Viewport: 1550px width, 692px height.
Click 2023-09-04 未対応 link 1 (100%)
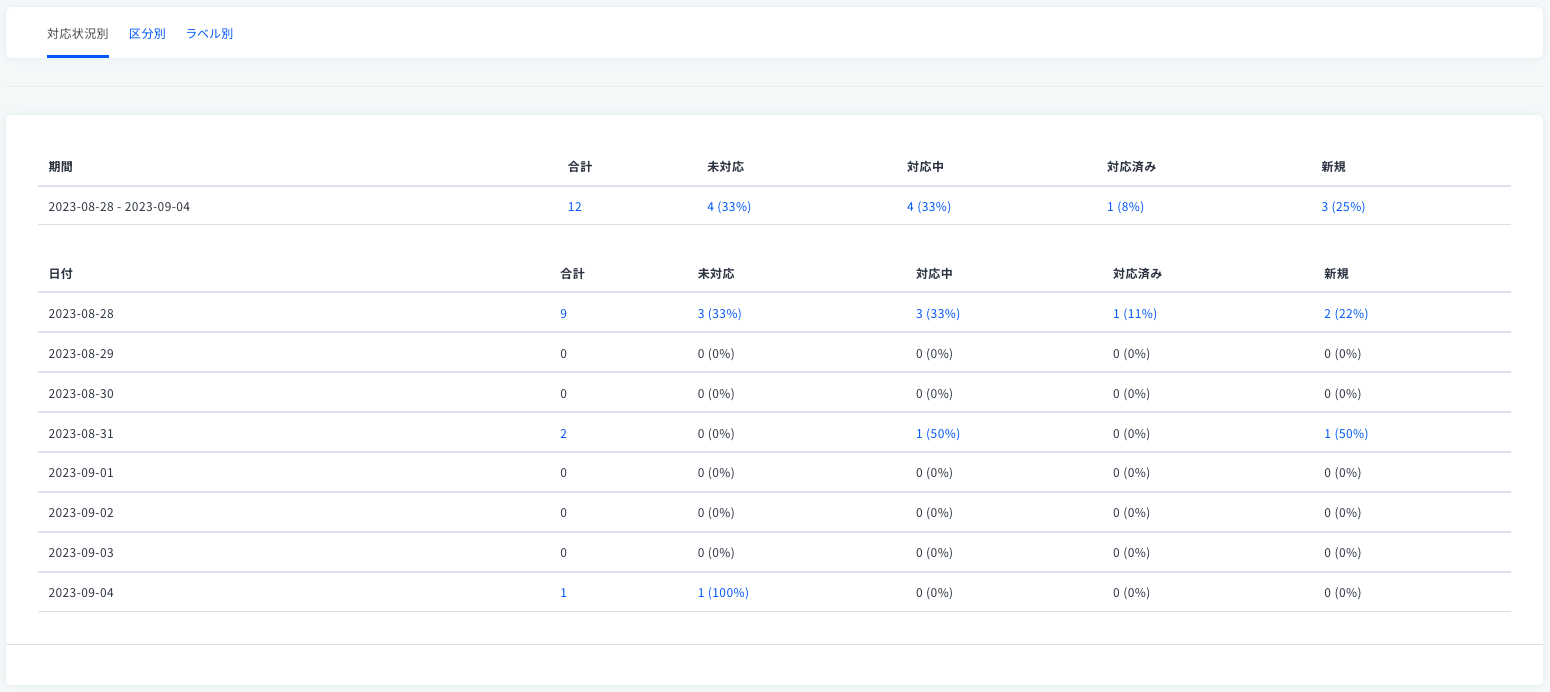click(723, 593)
